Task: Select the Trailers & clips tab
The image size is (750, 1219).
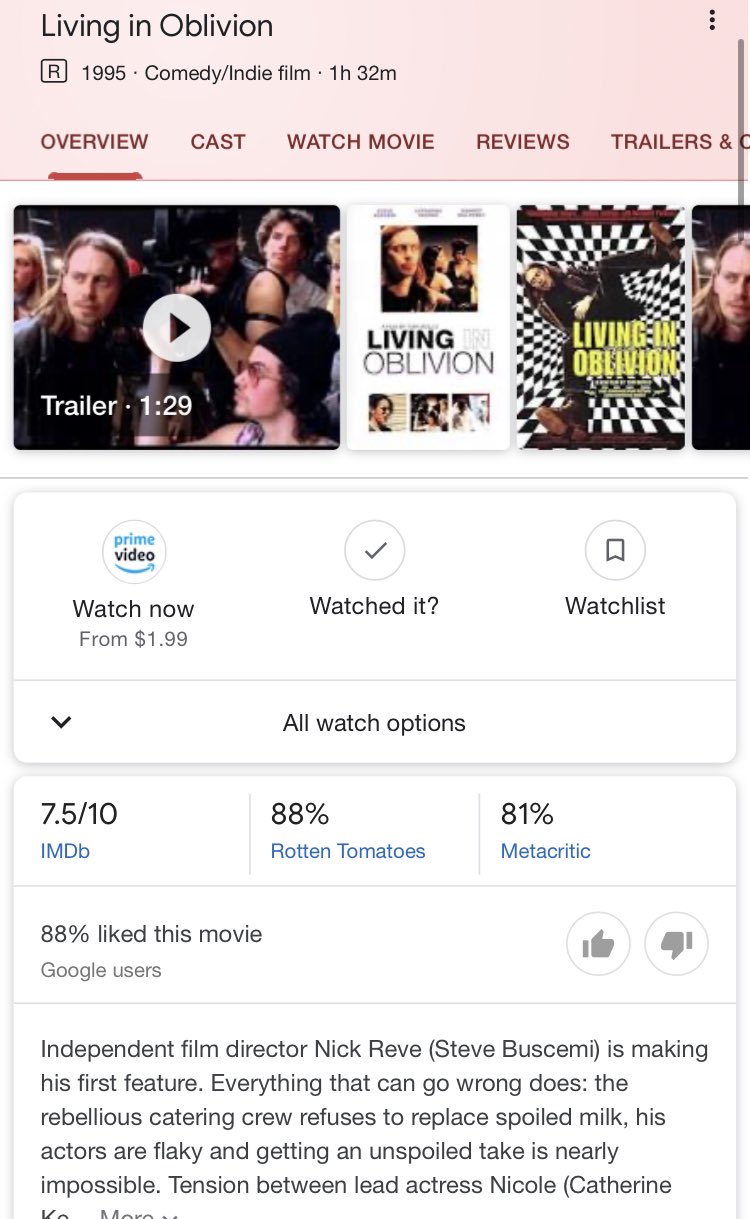Action: (680, 142)
